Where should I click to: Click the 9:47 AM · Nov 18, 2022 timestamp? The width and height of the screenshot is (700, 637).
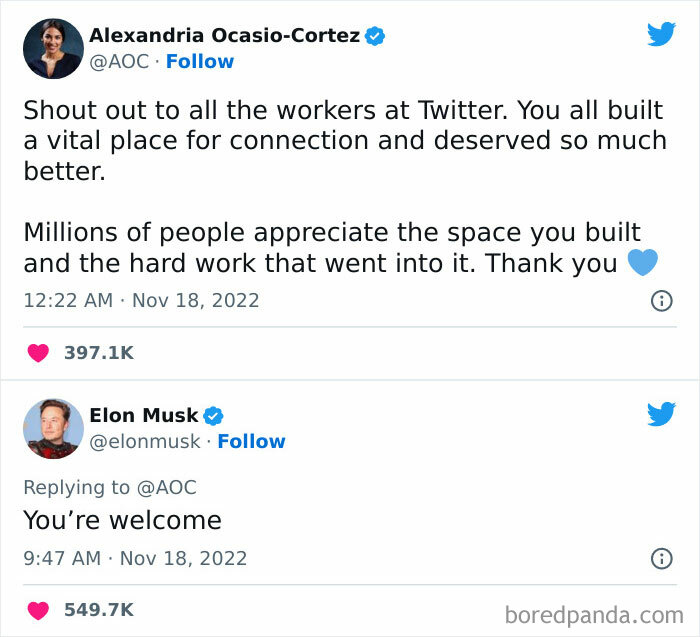click(135, 558)
